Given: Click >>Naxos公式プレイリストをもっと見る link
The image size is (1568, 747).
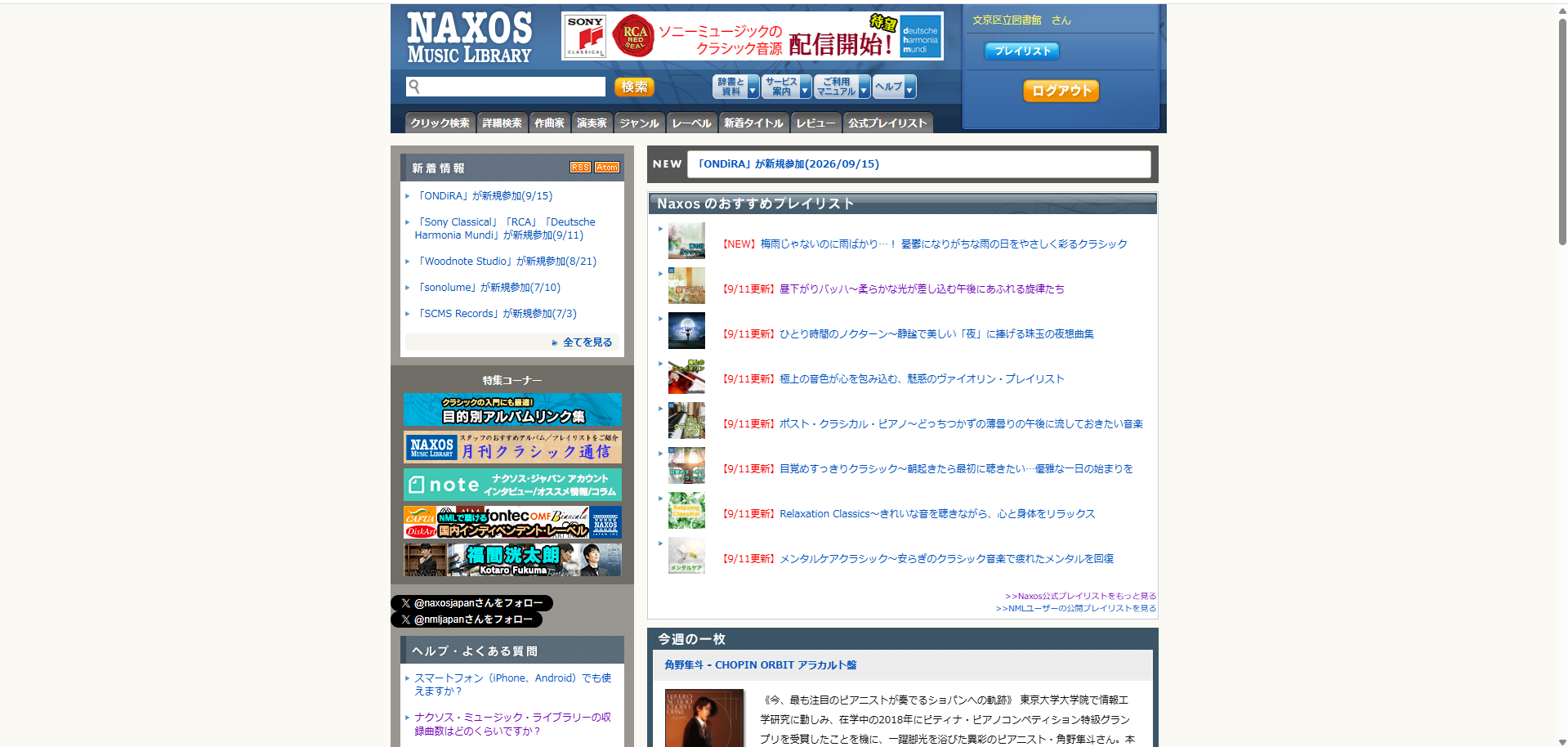Looking at the screenshot, I should click(1080, 597).
